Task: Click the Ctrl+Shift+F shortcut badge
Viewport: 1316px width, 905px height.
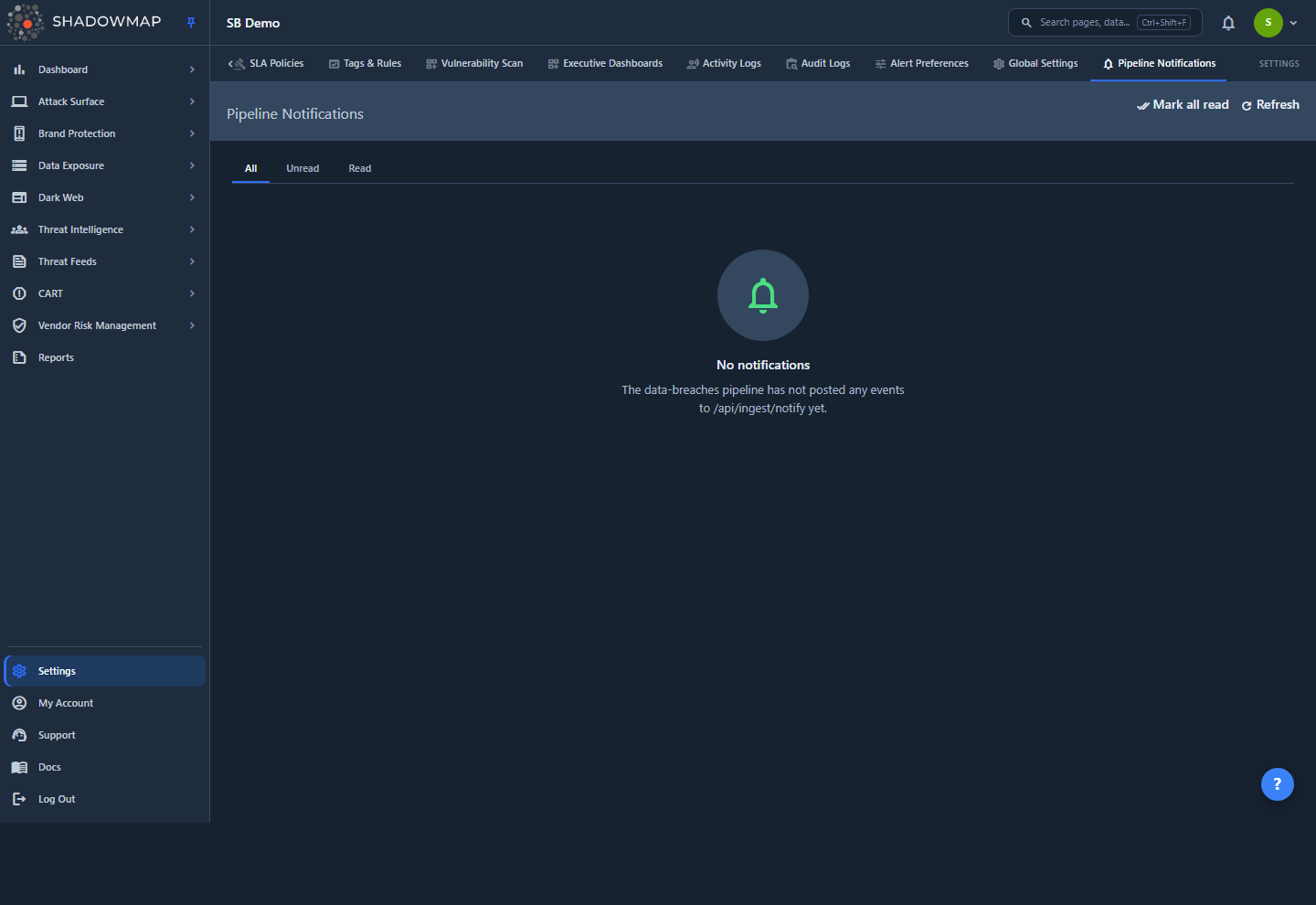Action: [x=1163, y=23]
